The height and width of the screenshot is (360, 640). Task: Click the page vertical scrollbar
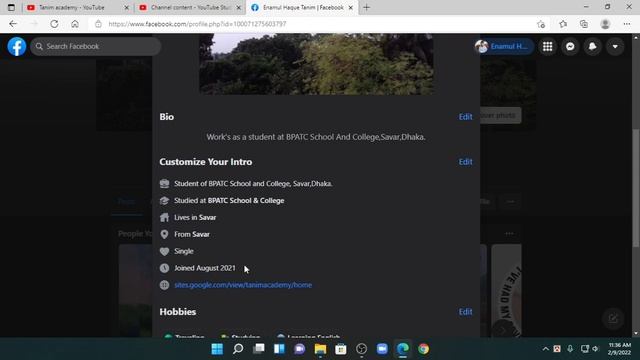[636, 188]
